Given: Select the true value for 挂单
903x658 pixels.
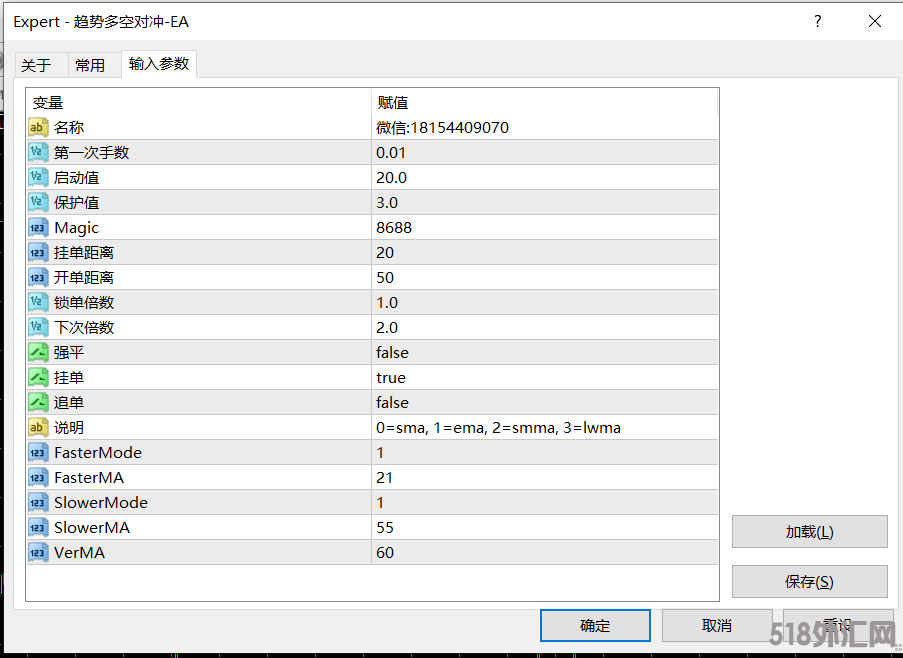Looking at the screenshot, I should pos(391,377).
